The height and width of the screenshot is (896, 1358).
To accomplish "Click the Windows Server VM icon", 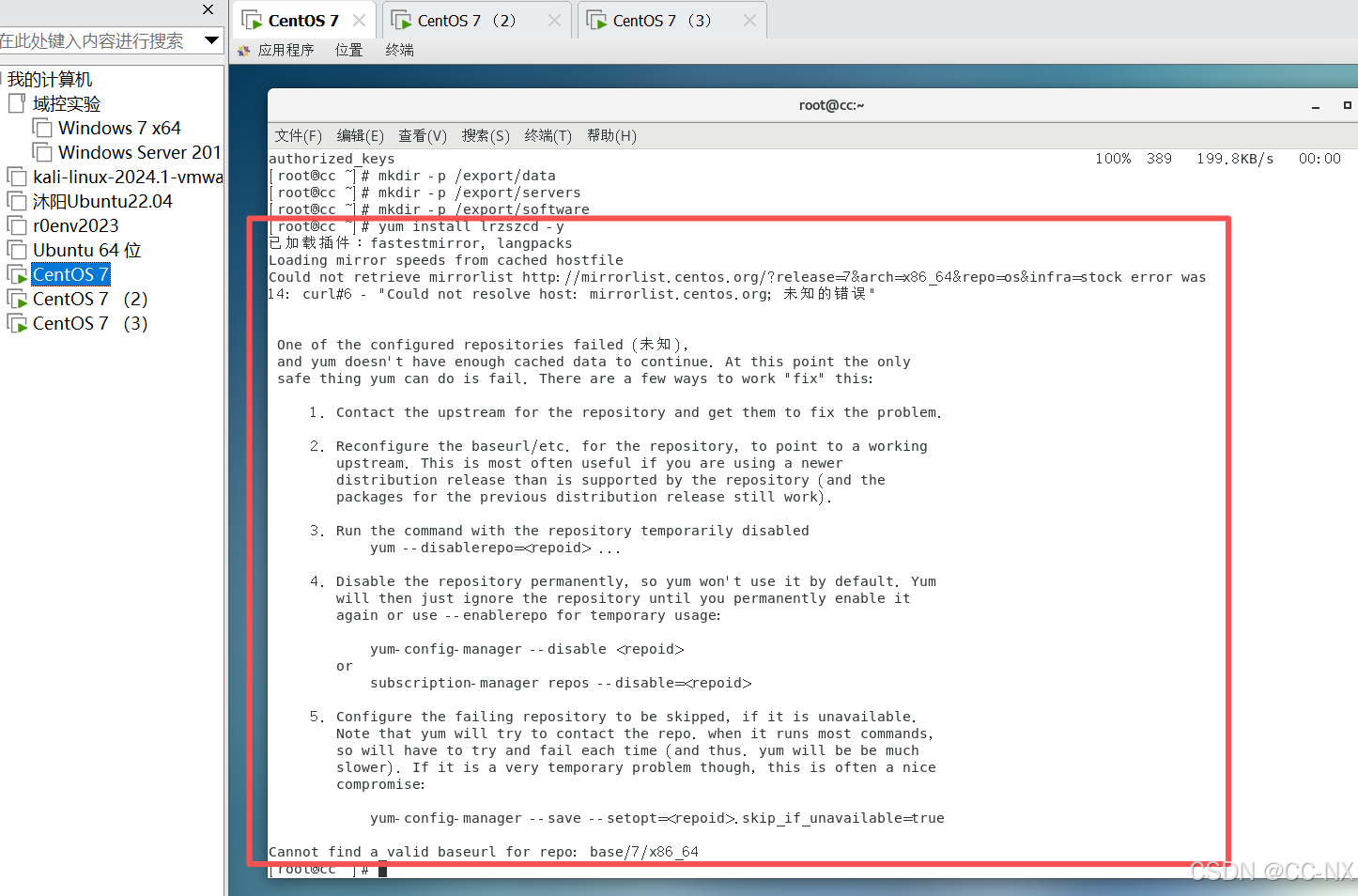I will pyautogui.click(x=42, y=152).
